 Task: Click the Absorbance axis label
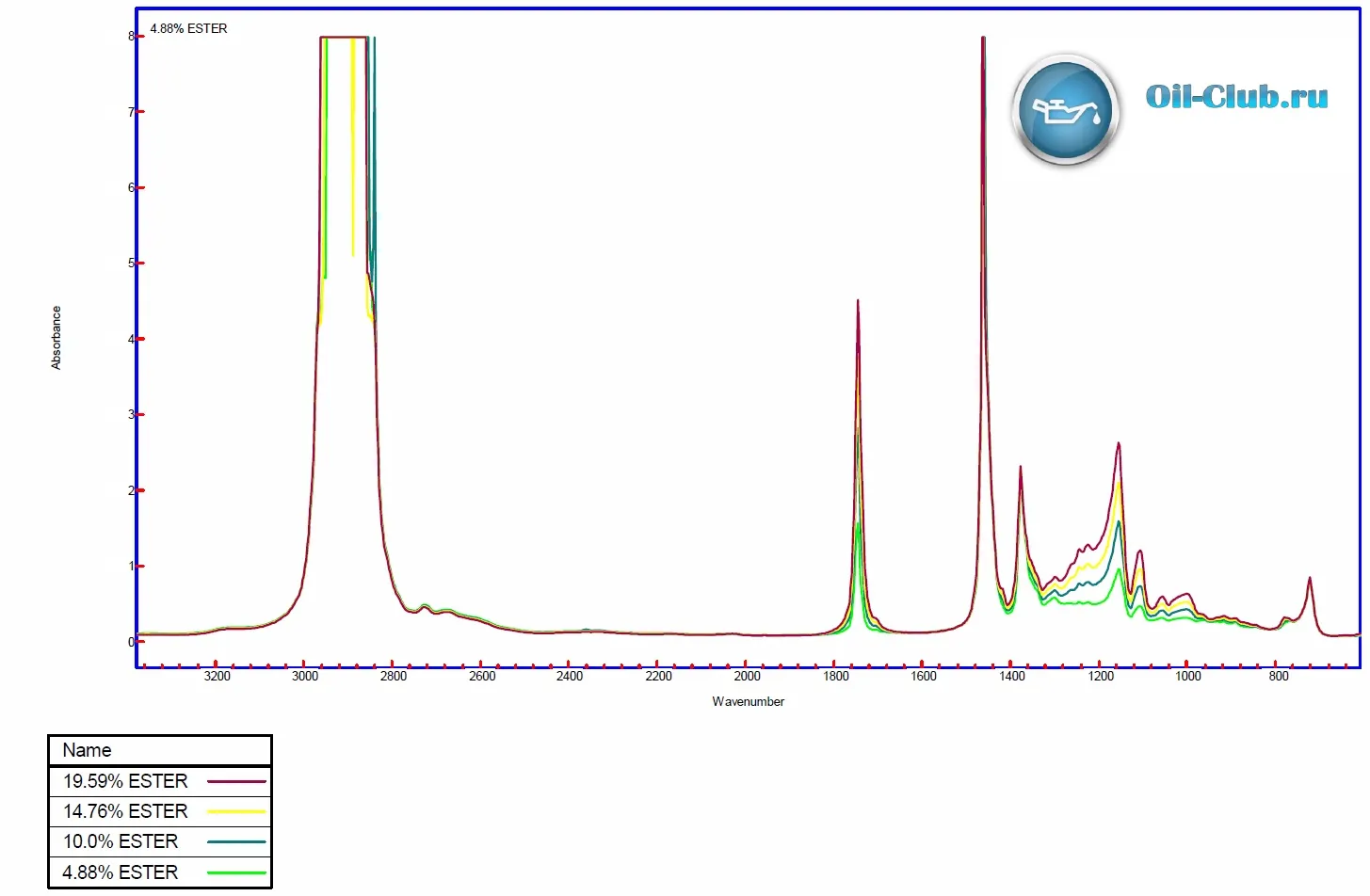point(56,338)
